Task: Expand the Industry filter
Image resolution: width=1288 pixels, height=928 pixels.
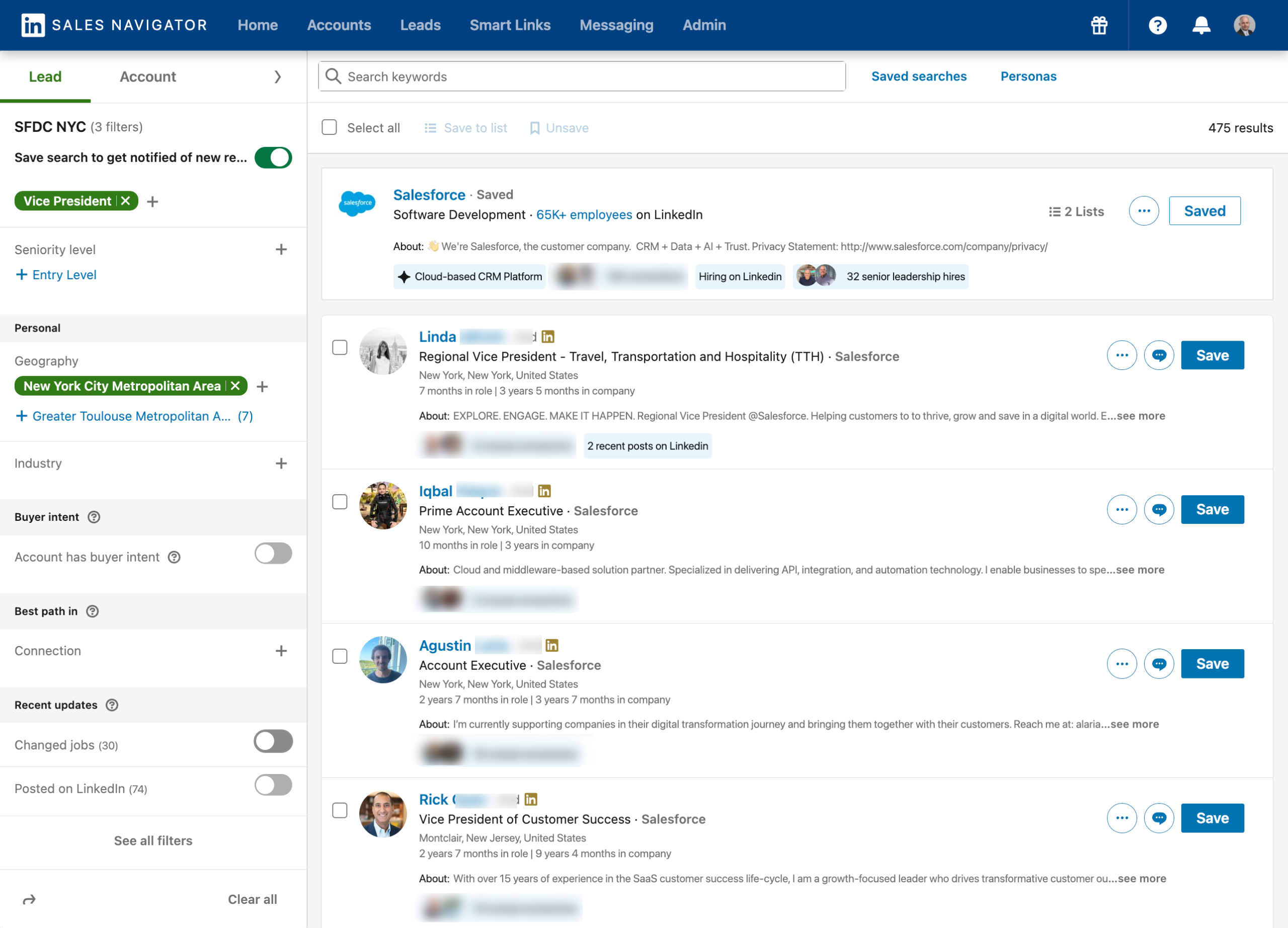Action: (281, 463)
